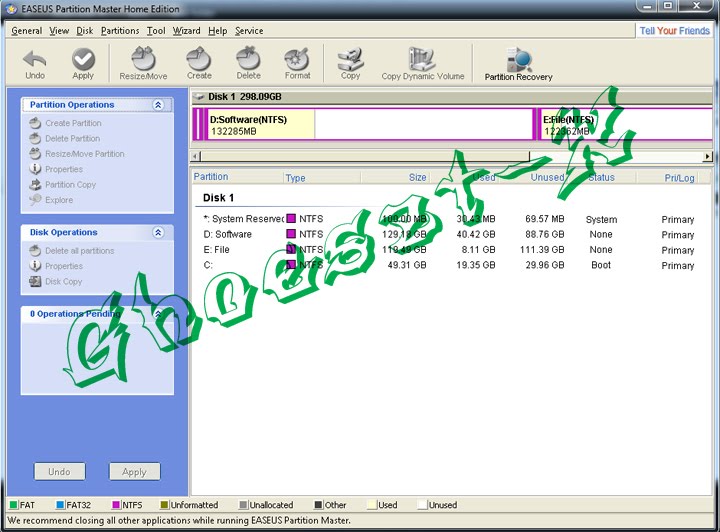The height and width of the screenshot is (532, 720).
Task: Select the Resize/Move toolbar tool
Action: click(x=143, y=64)
